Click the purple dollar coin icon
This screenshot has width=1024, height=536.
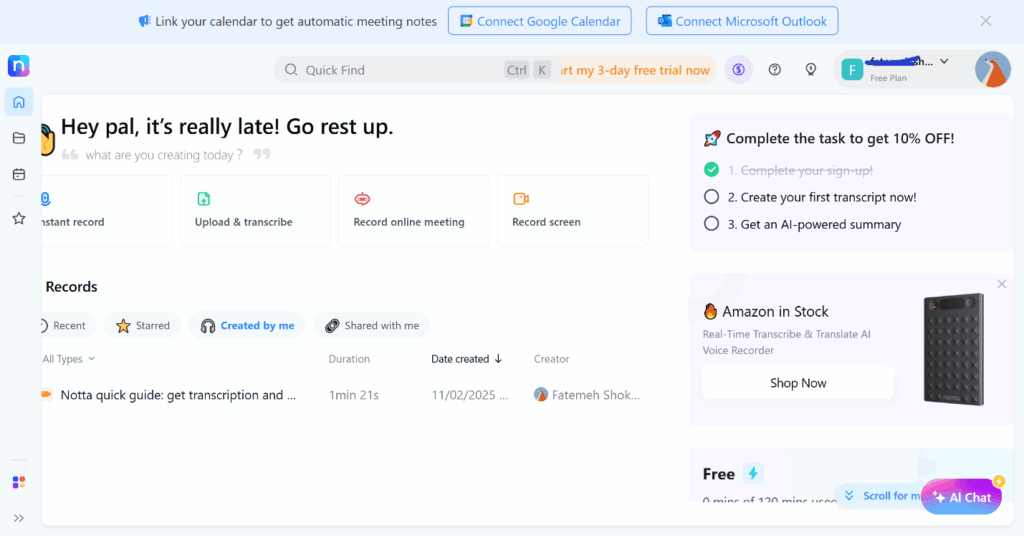click(x=738, y=70)
